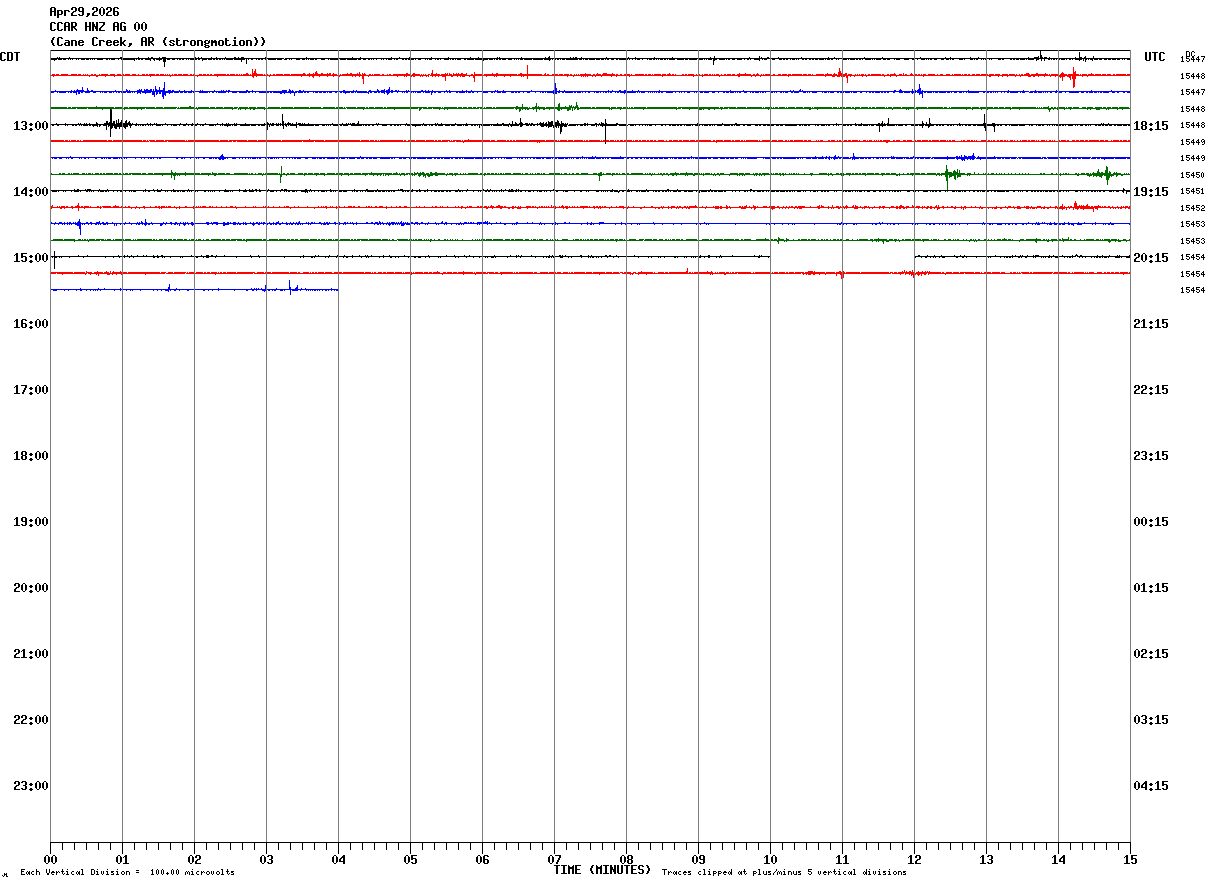This screenshot has width=1210, height=886.
Task: Click minute tick label "13" on the axis
Action: pos(986,859)
